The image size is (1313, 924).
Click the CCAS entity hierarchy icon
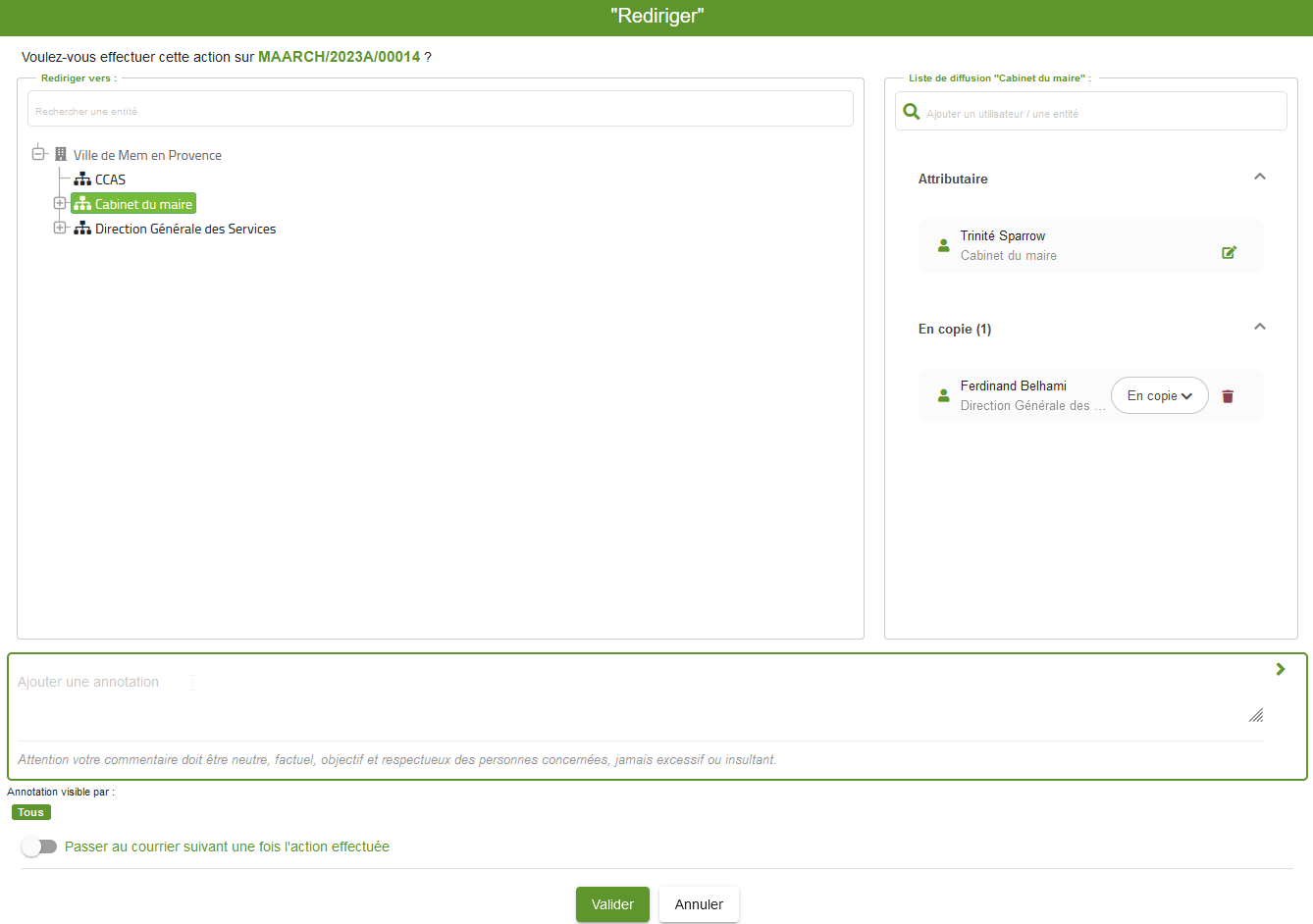pyautogui.click(x=82, y=180)
